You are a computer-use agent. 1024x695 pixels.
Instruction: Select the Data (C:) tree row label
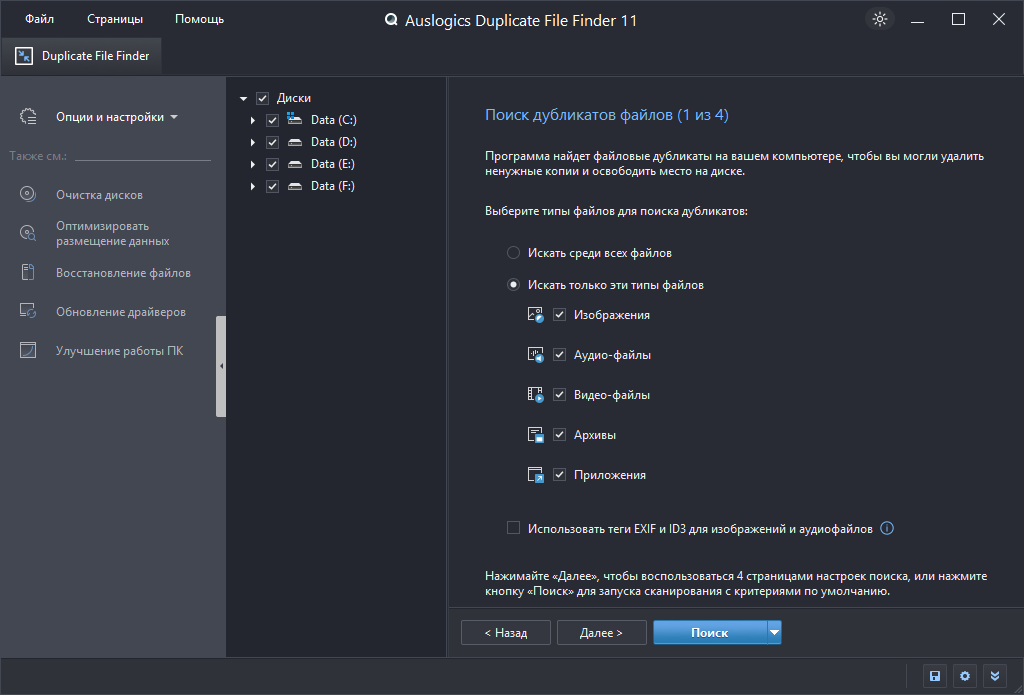coord(334,120)
